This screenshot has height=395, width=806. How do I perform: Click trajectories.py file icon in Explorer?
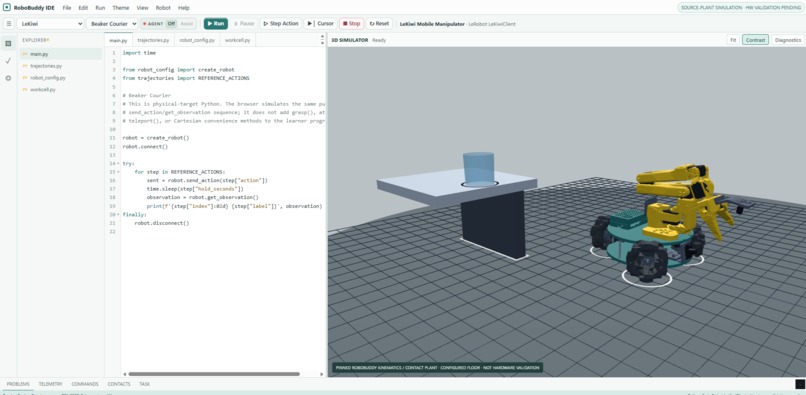[25, 66]
